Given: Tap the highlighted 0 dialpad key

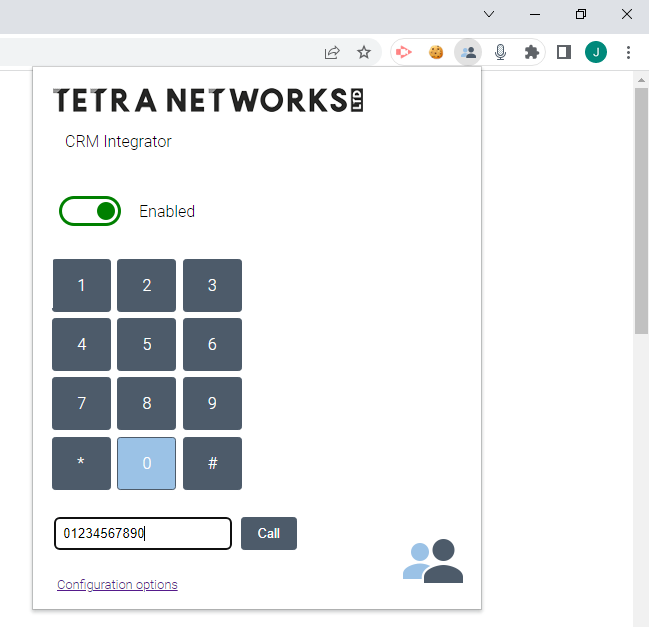Looking at the screenshot, I should pos(147,463).
